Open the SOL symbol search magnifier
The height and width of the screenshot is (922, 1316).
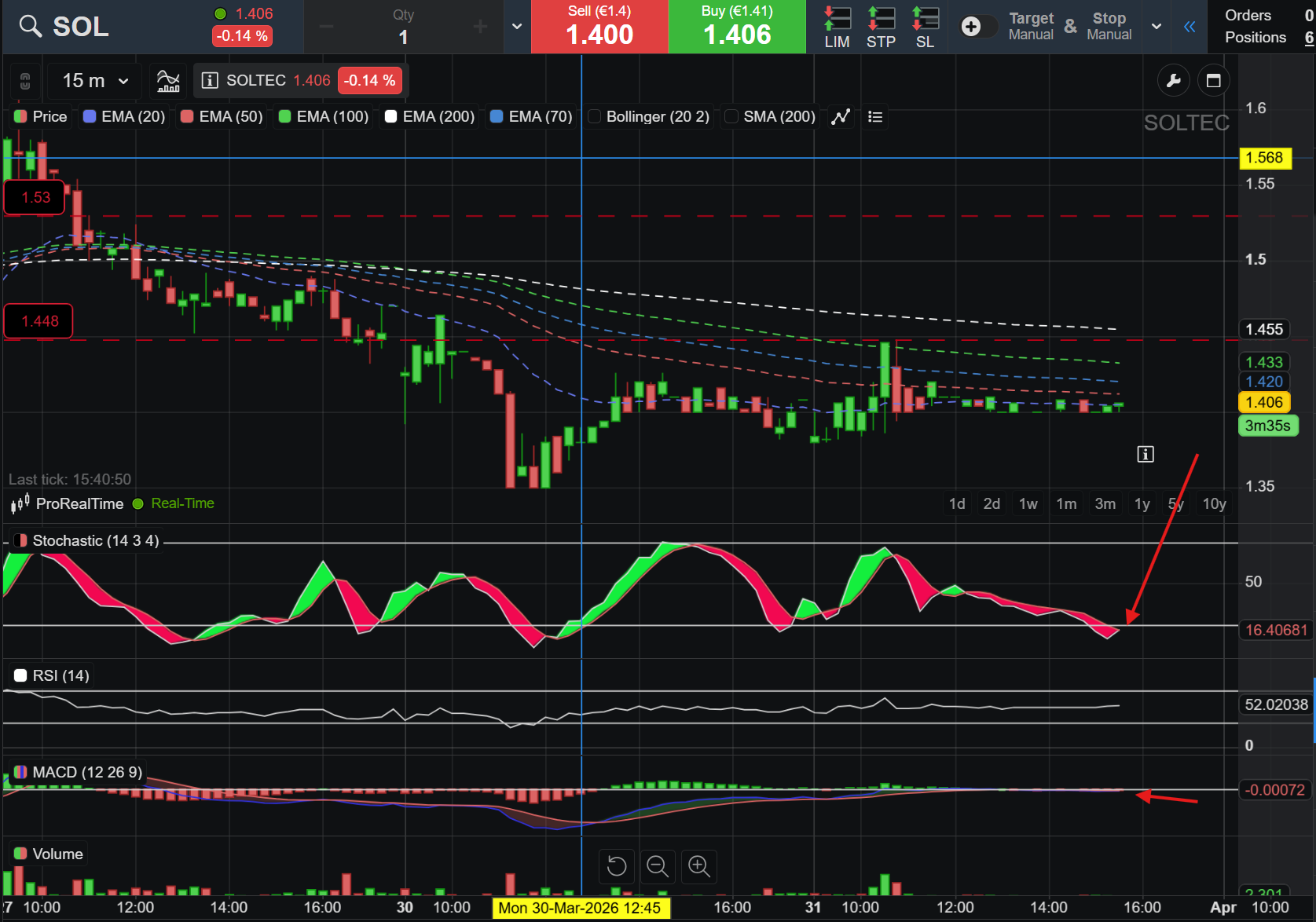31,27
